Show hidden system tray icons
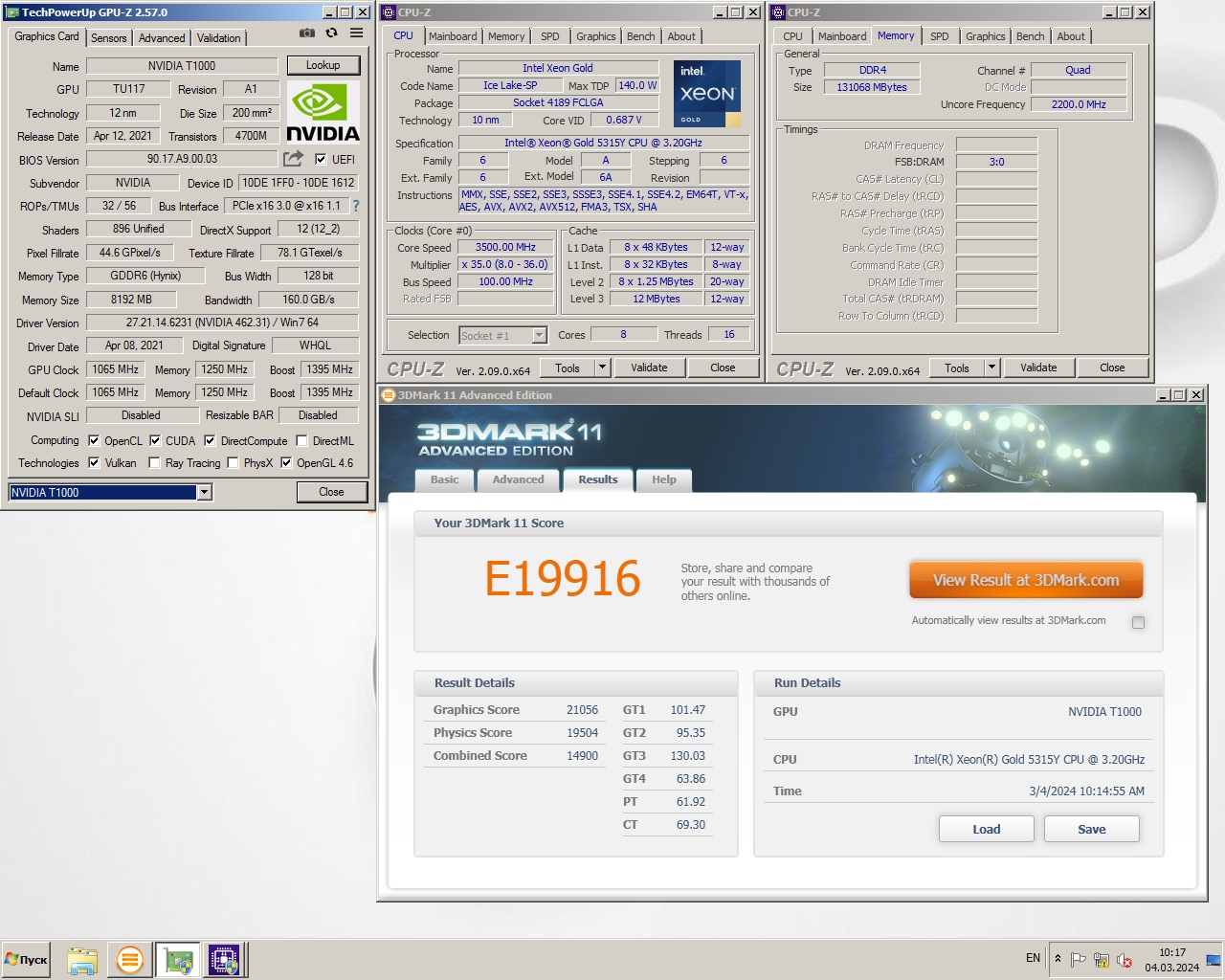Viewport: 1225px width, 980px height. (1058, 959)
